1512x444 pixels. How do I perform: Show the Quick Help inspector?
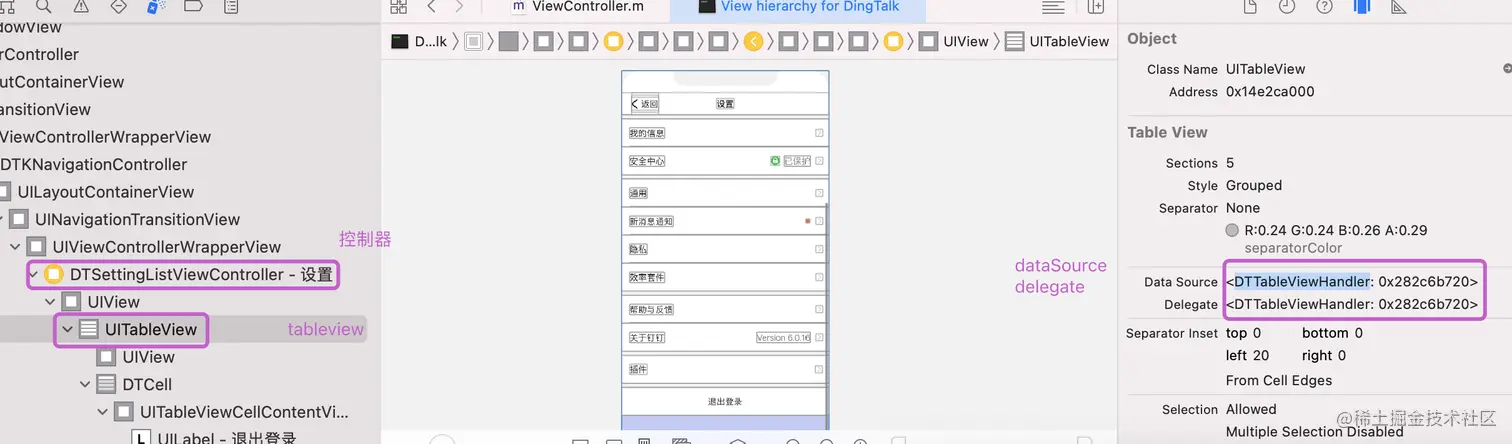click(x=1324, y=6)
